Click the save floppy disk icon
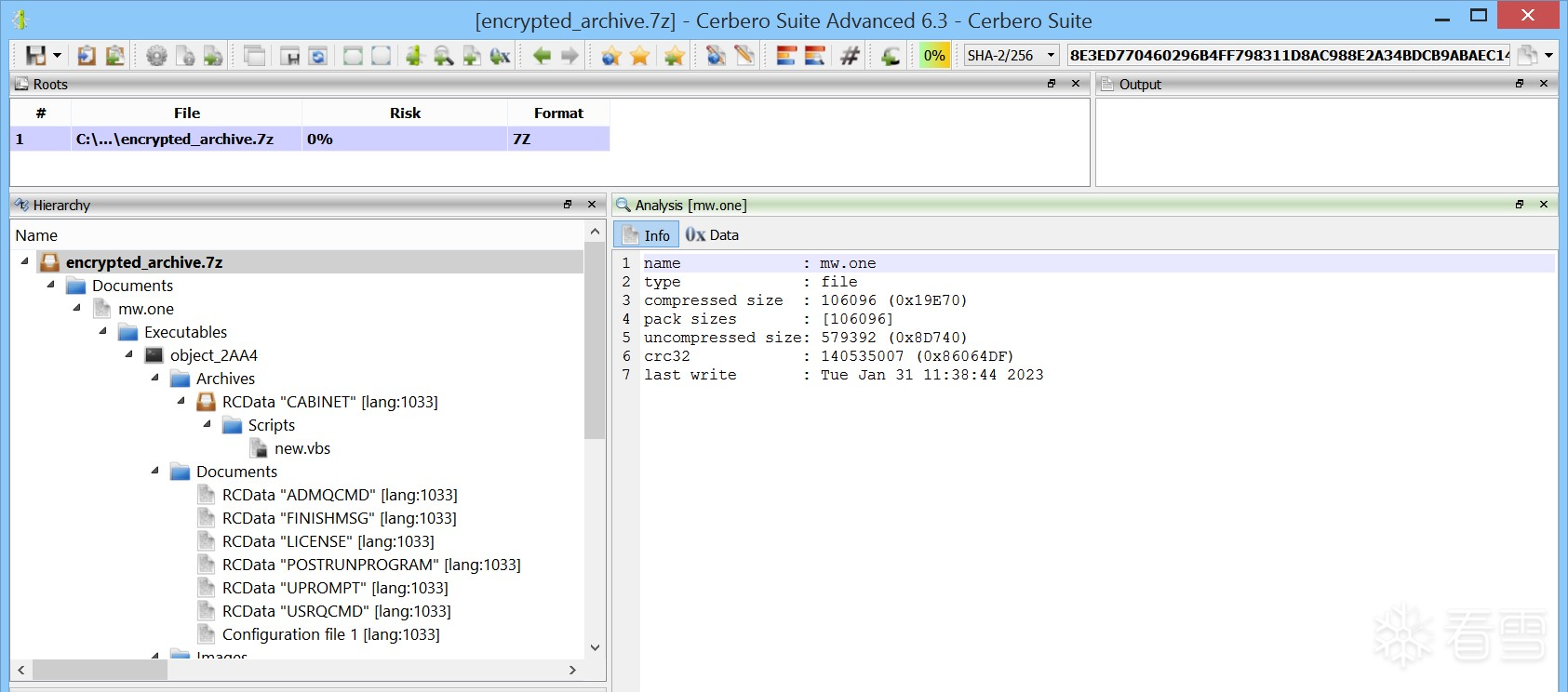This screenshot has height=692, width=1568. [x=35, y=56]
